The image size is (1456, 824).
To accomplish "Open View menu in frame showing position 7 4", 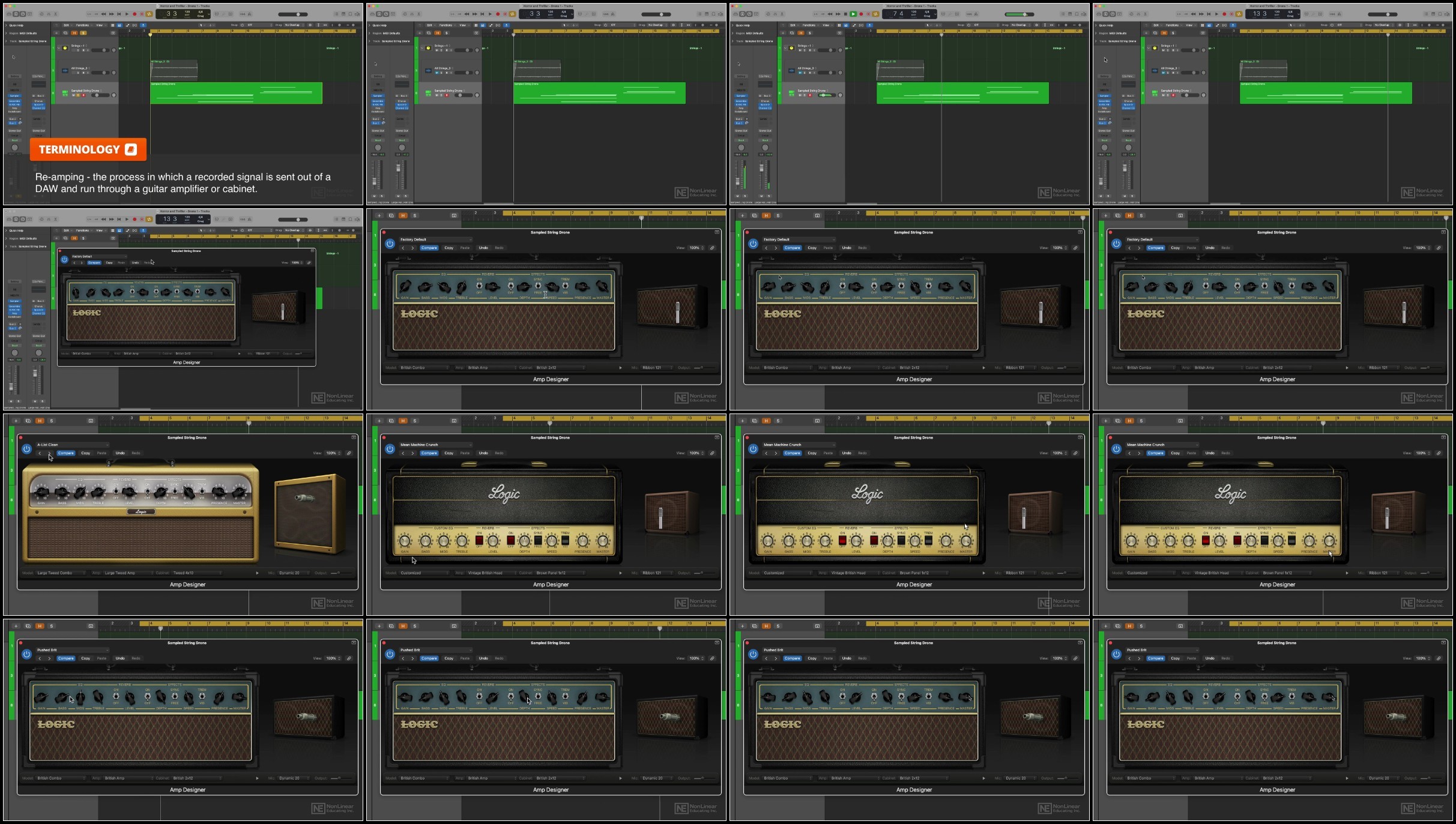I will (x=827, y=25).
